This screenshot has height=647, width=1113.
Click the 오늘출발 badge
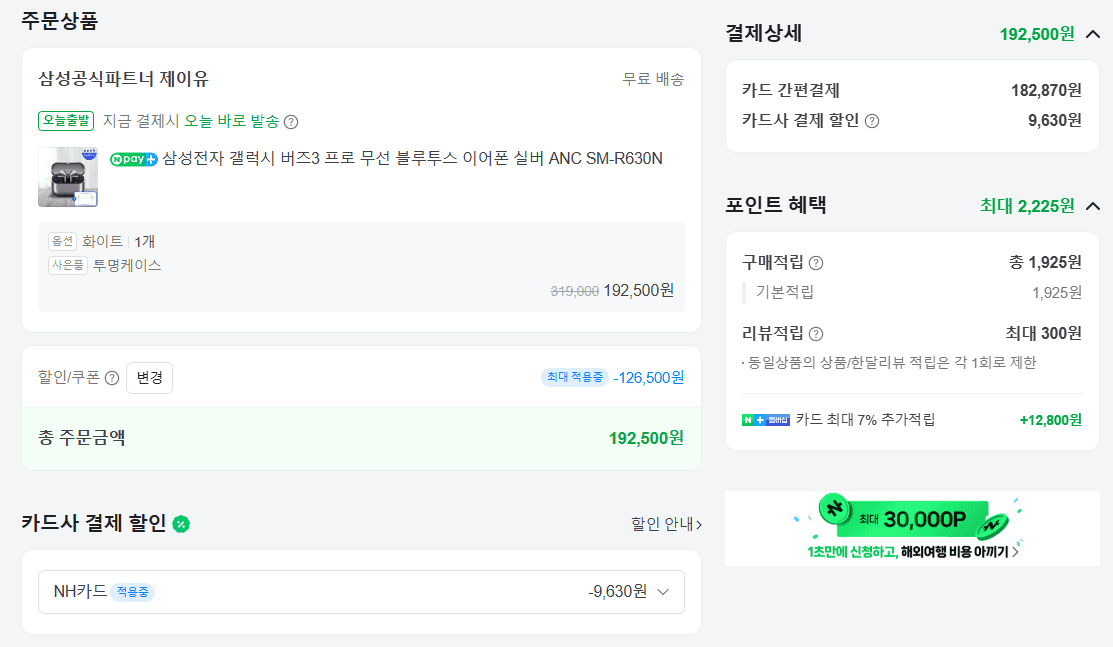click(x=66, y=121)
